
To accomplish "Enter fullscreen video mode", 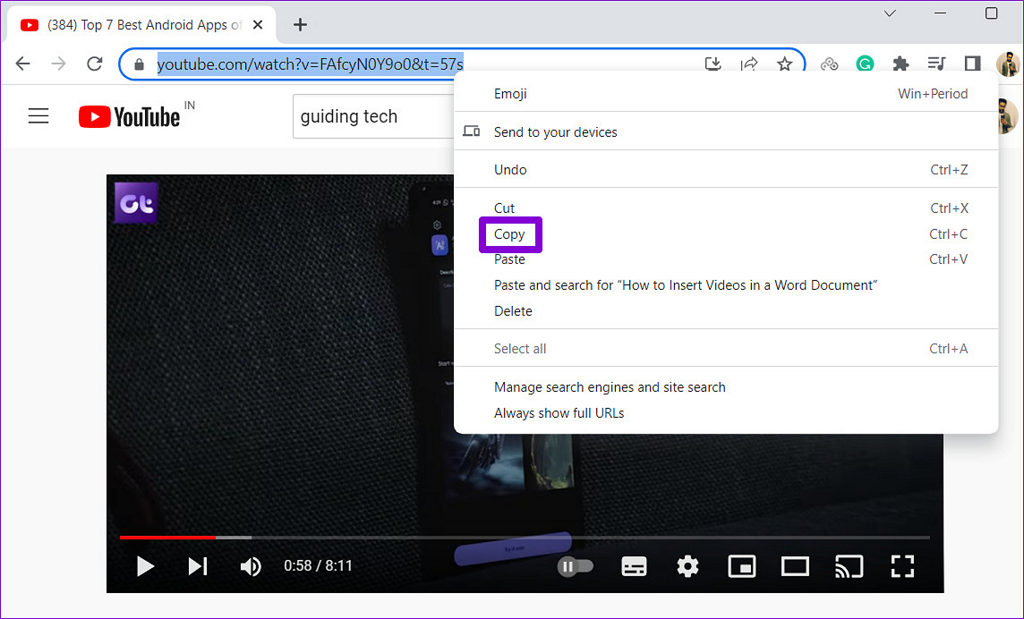I will [x=902, y=567].
